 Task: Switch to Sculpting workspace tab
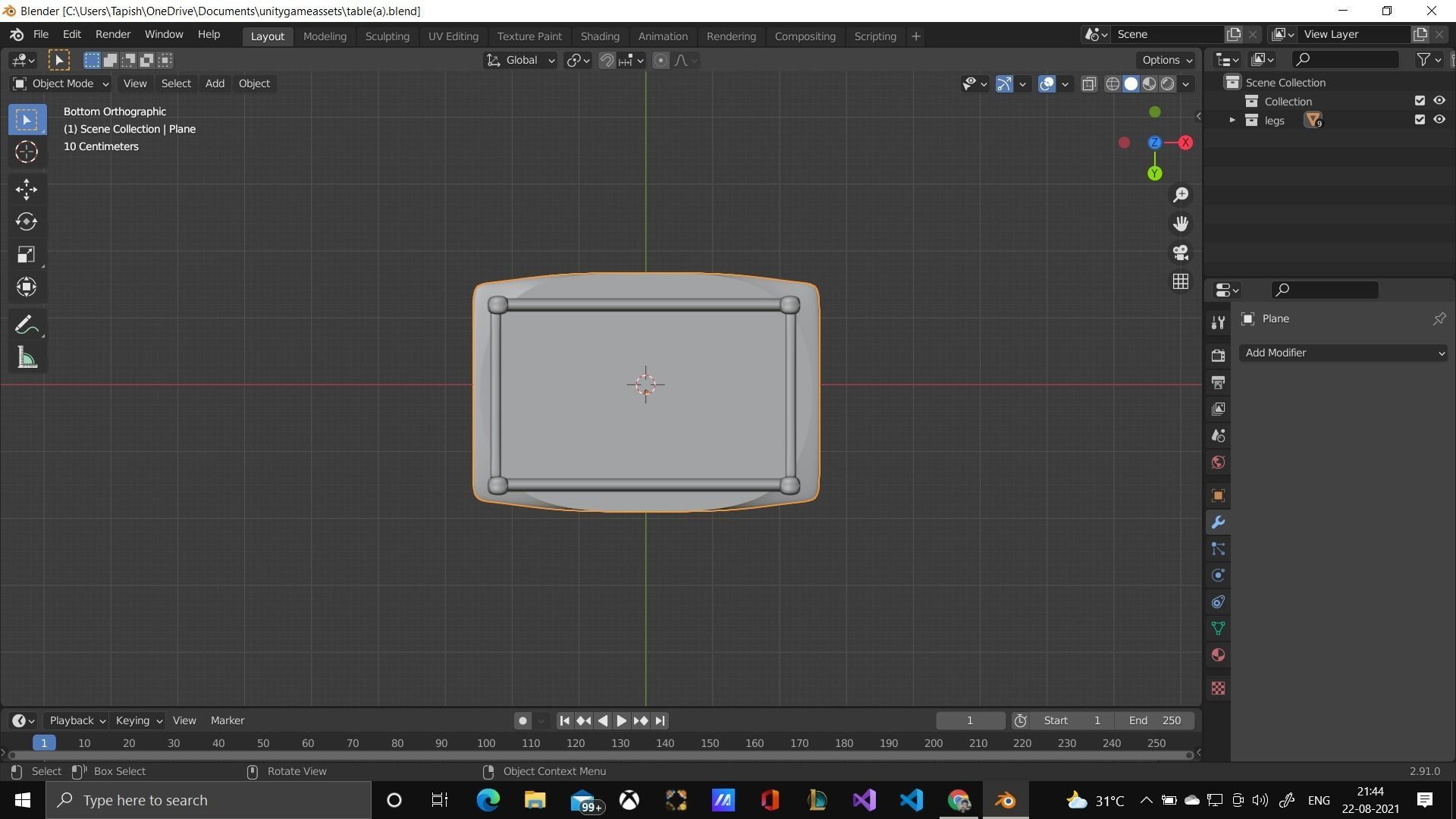[x=387, y=36]
